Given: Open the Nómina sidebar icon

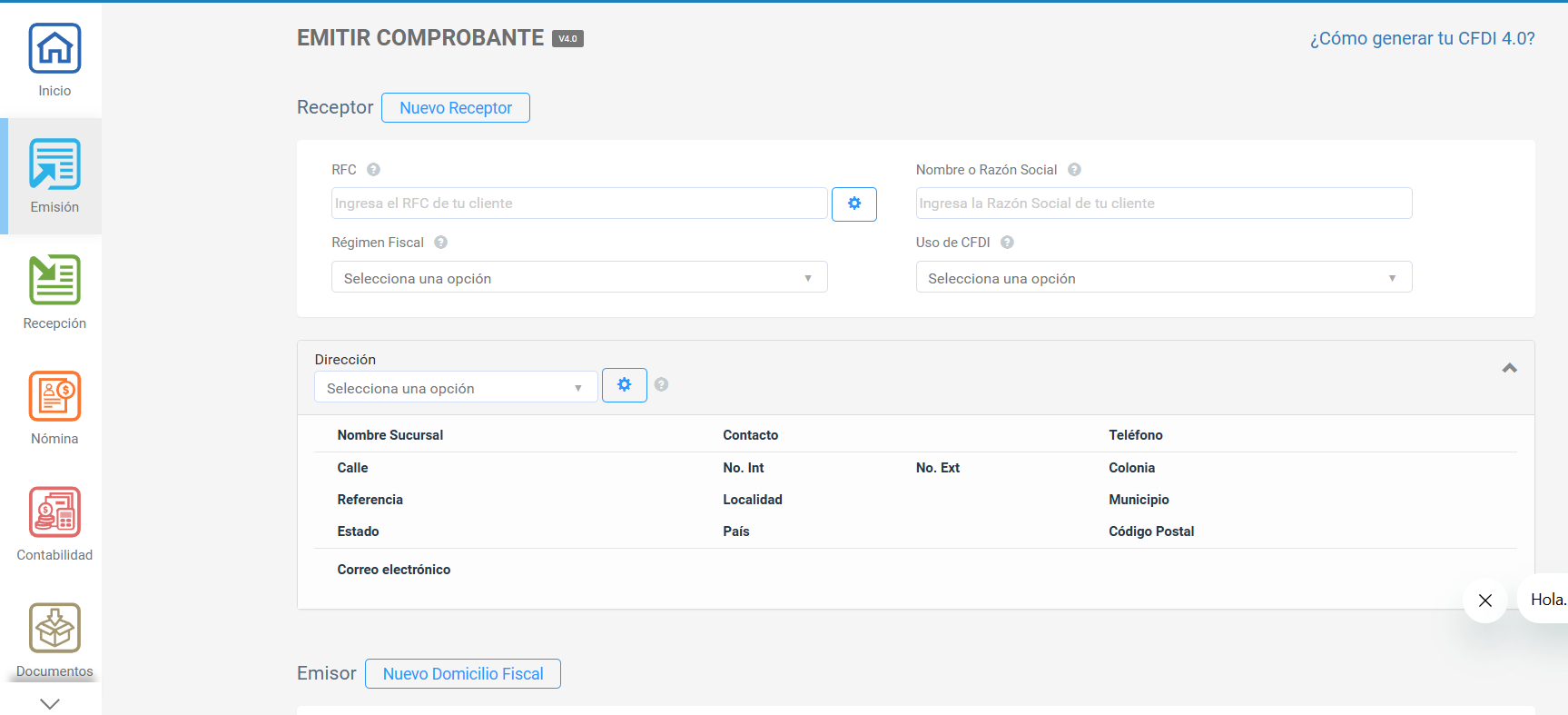Looking at the screenshot, I should (54, 396).
